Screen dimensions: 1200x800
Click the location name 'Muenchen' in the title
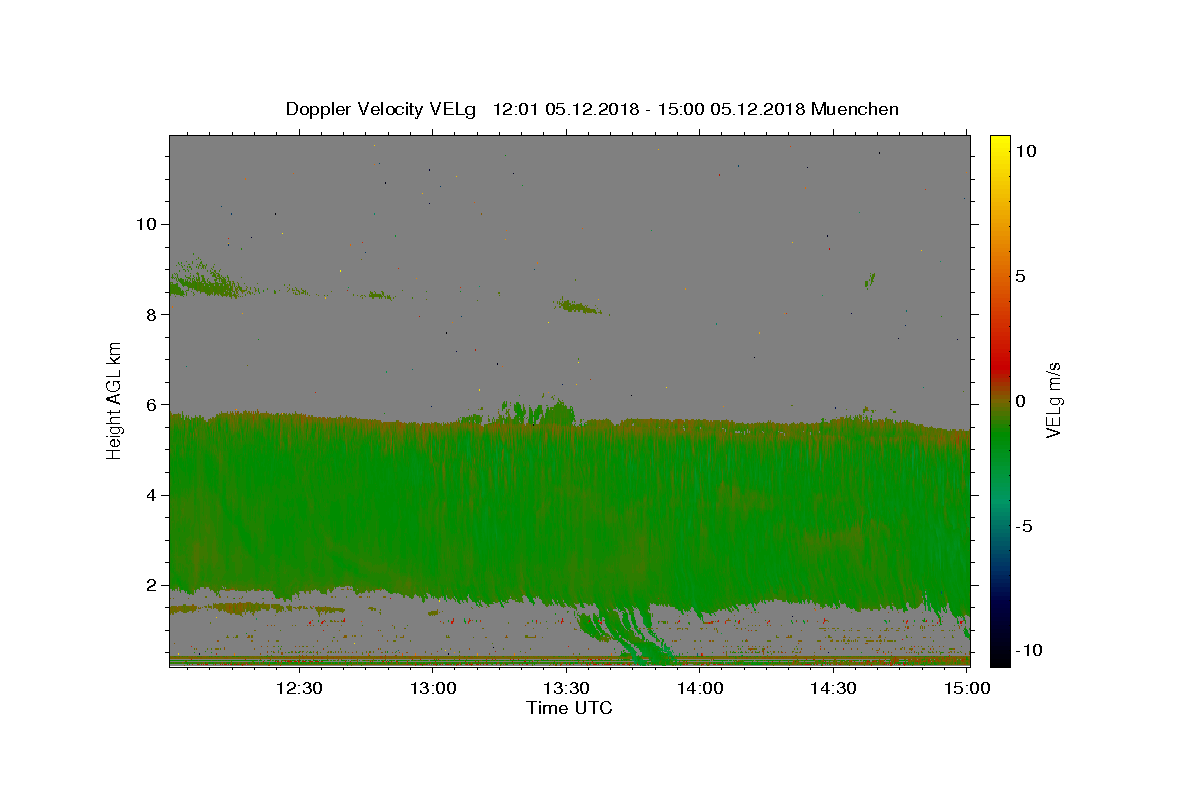click(855, 109)
